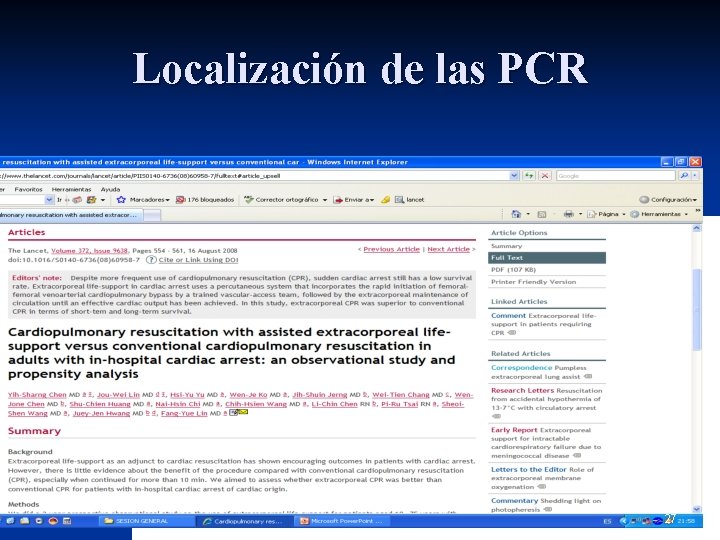This screenshot has width=720, height=540.
Task: Click the first quick launch icon in taskbar
Action: [10, 521]
